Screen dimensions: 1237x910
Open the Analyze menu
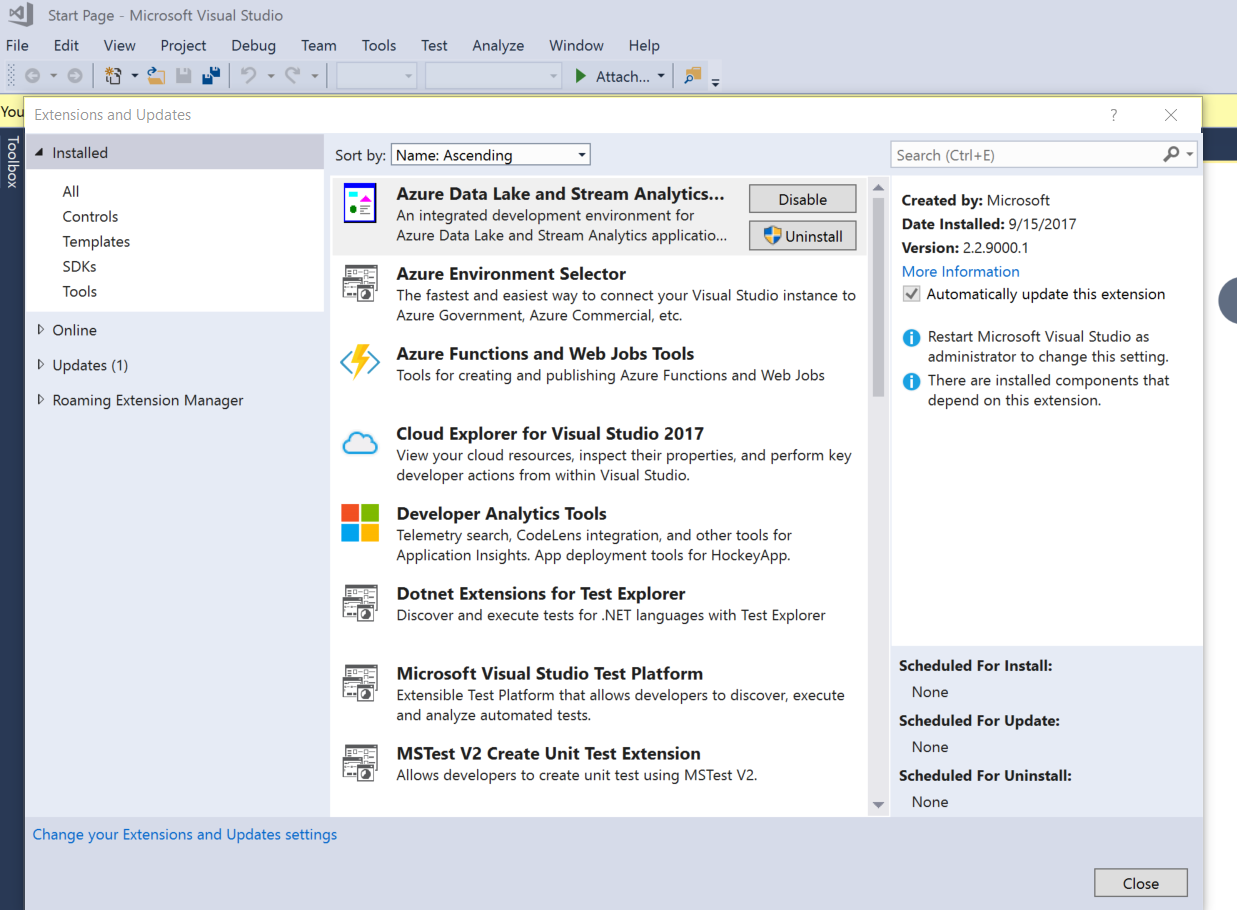(x=498, y=45)
